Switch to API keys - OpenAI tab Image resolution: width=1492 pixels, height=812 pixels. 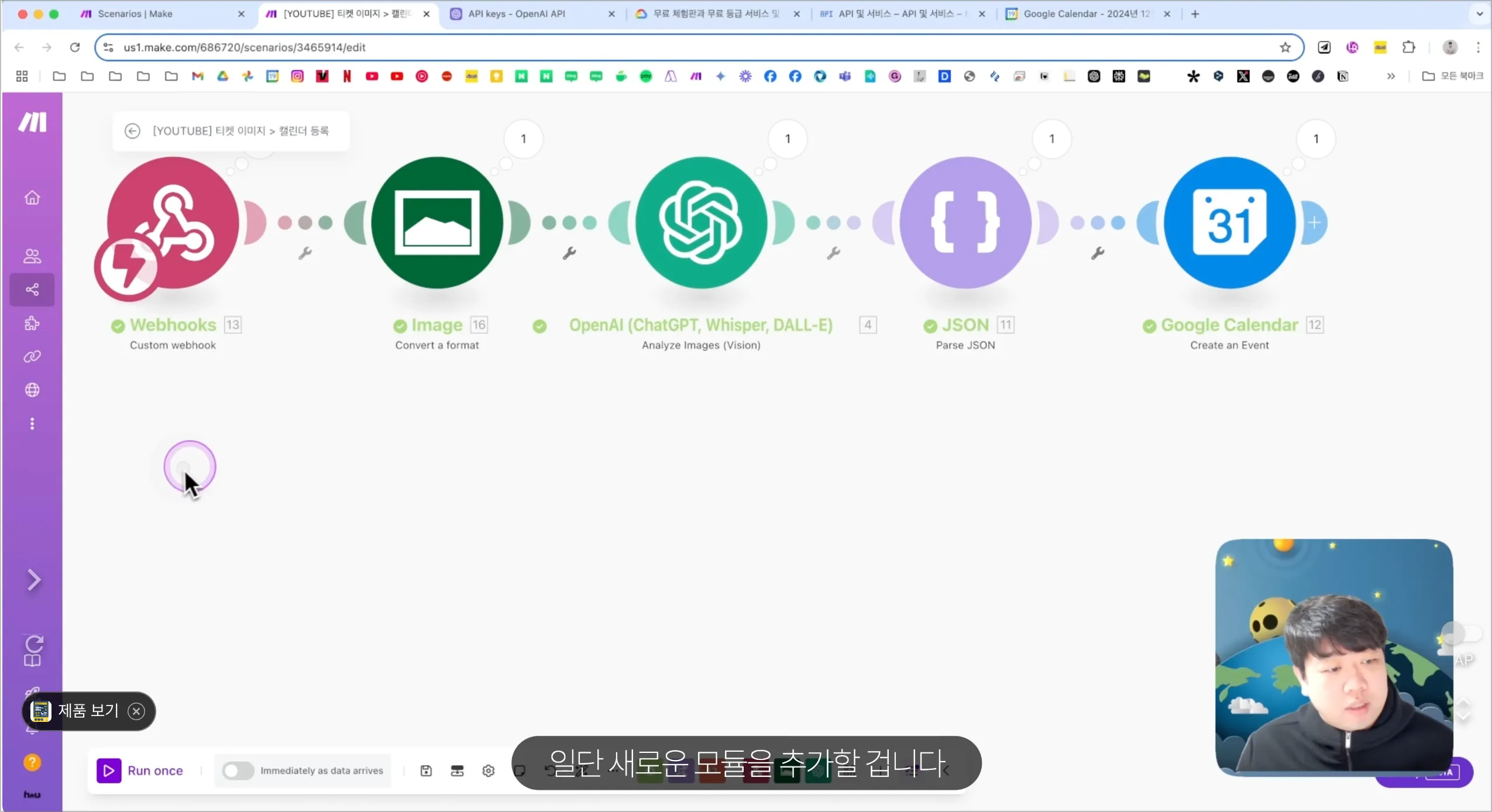pyautogui.click(x=516, y=13)
